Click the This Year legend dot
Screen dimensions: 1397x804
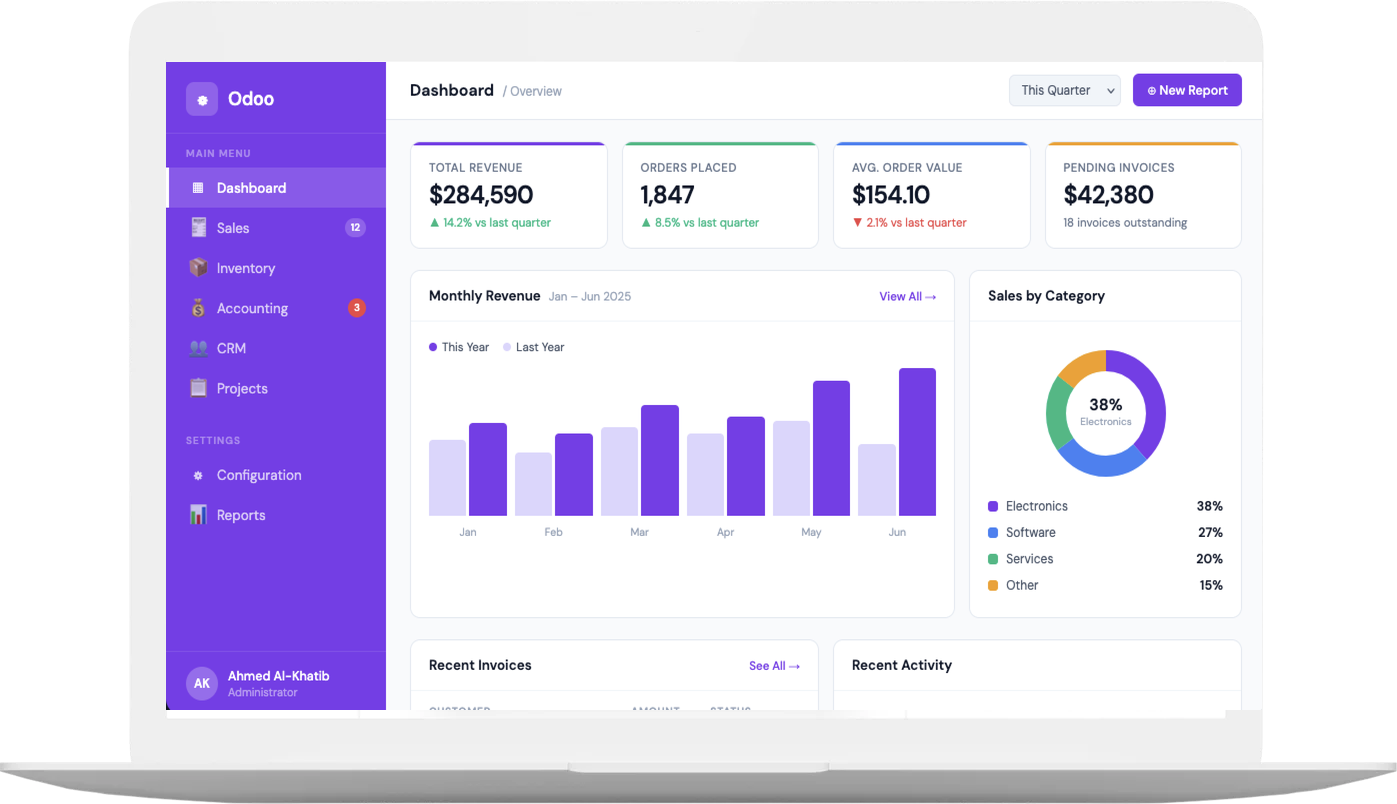click(x=433, y=347)
